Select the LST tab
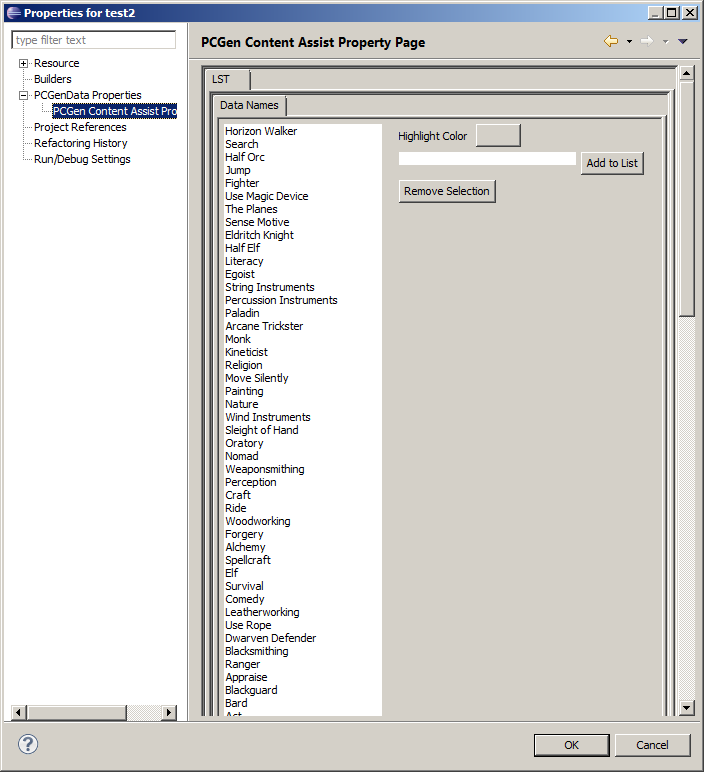The image size is (704, 772). [x=226, y=80]
